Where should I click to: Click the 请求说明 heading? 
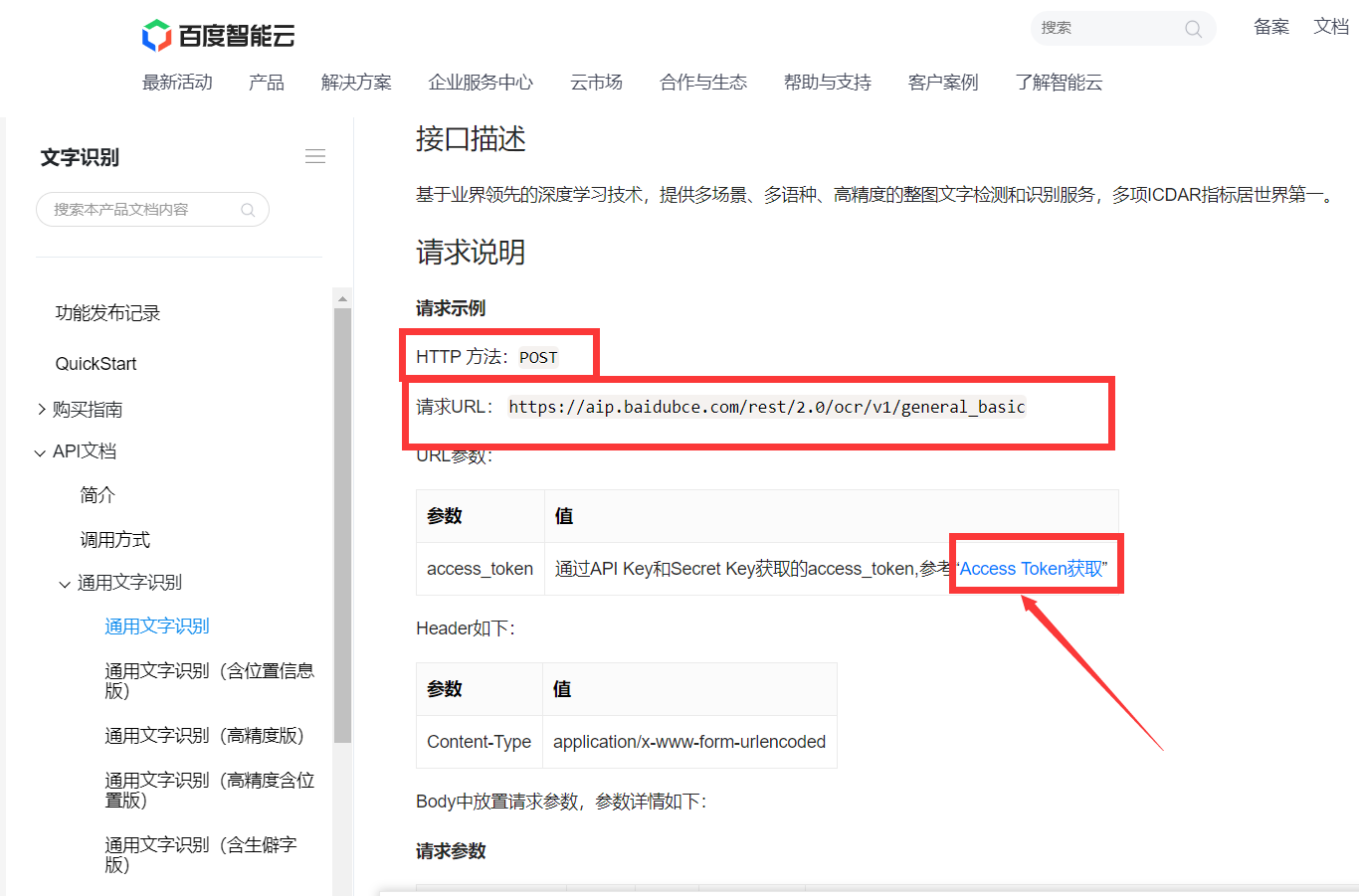point(471,253)
